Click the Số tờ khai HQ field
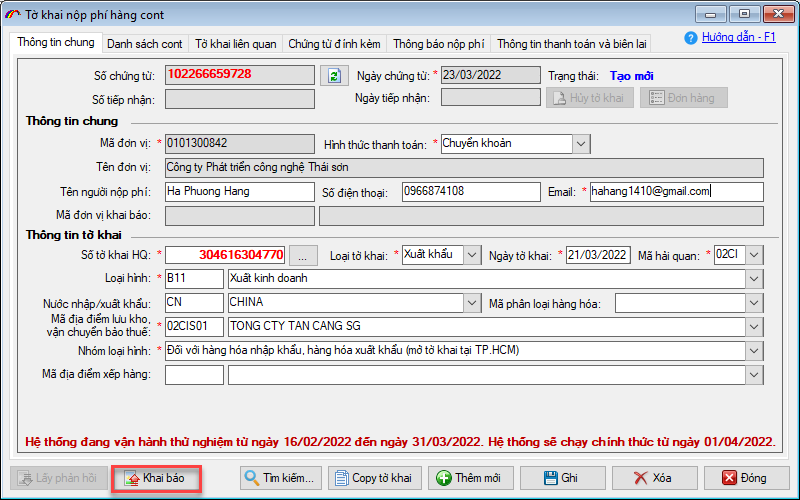 pos(225,255)
